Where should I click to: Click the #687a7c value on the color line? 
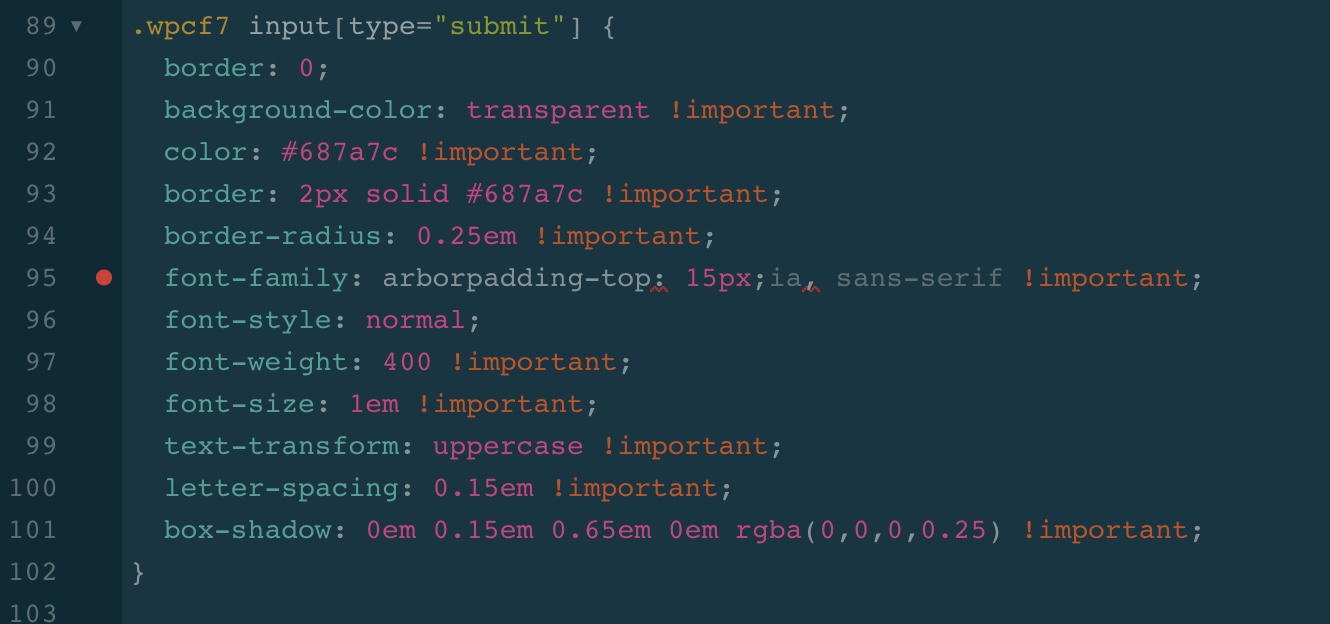(x=340, y=152)
